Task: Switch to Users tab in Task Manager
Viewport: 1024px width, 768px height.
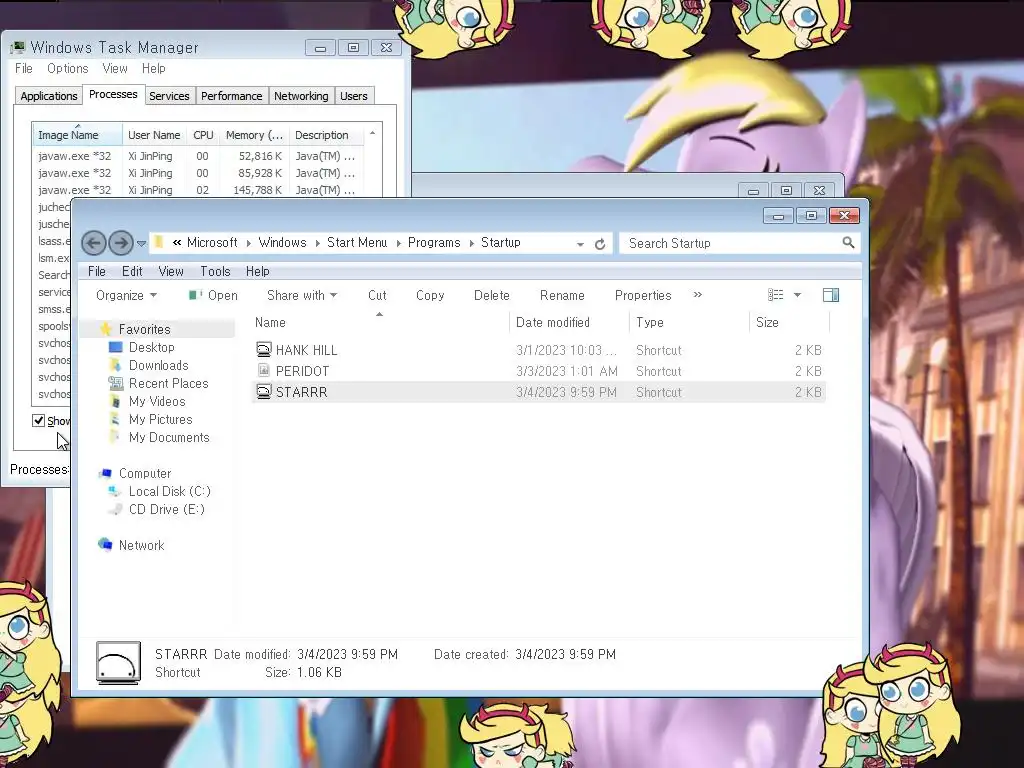Action: 353,96
